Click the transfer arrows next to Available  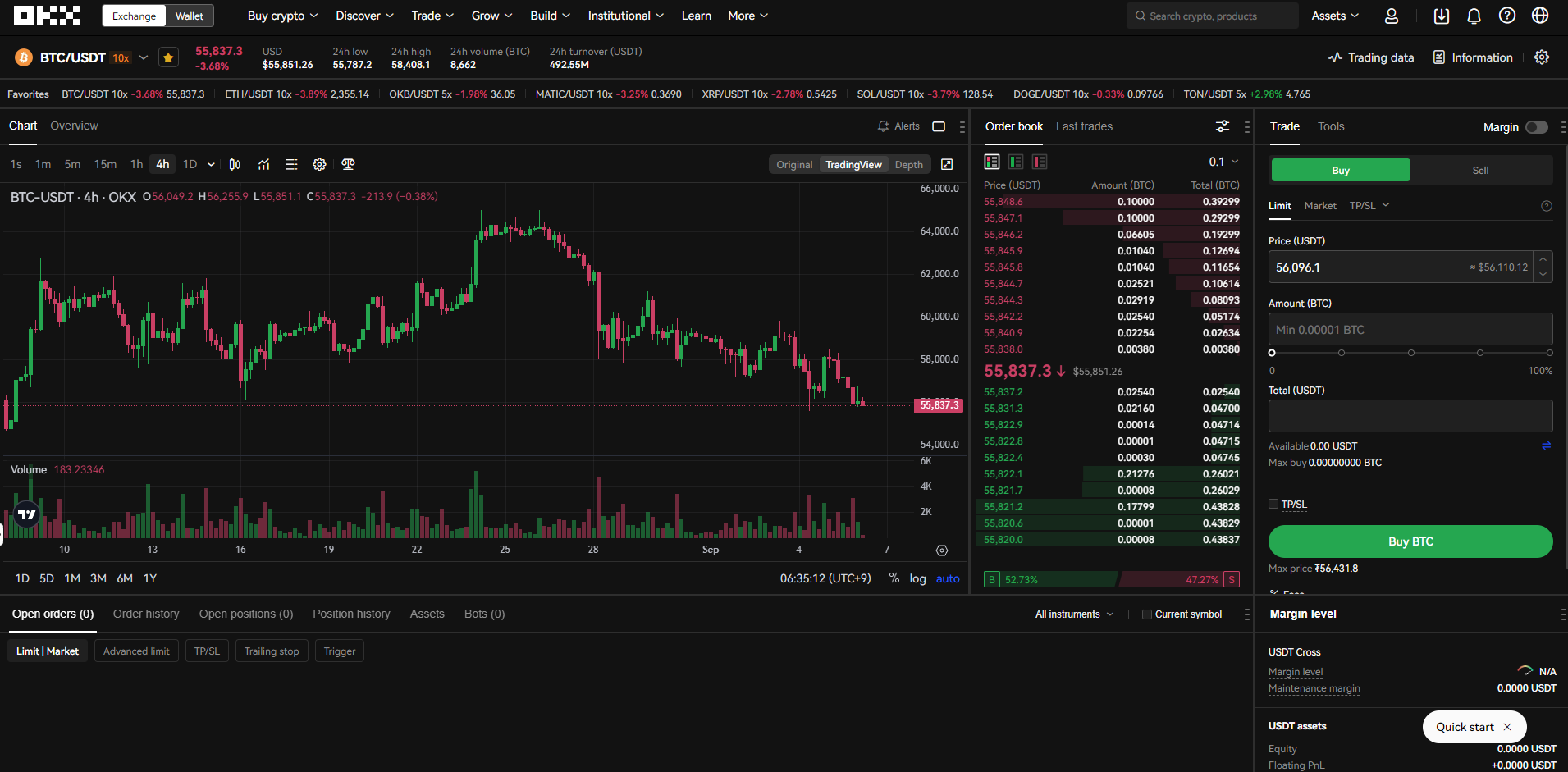[1547, 445]
